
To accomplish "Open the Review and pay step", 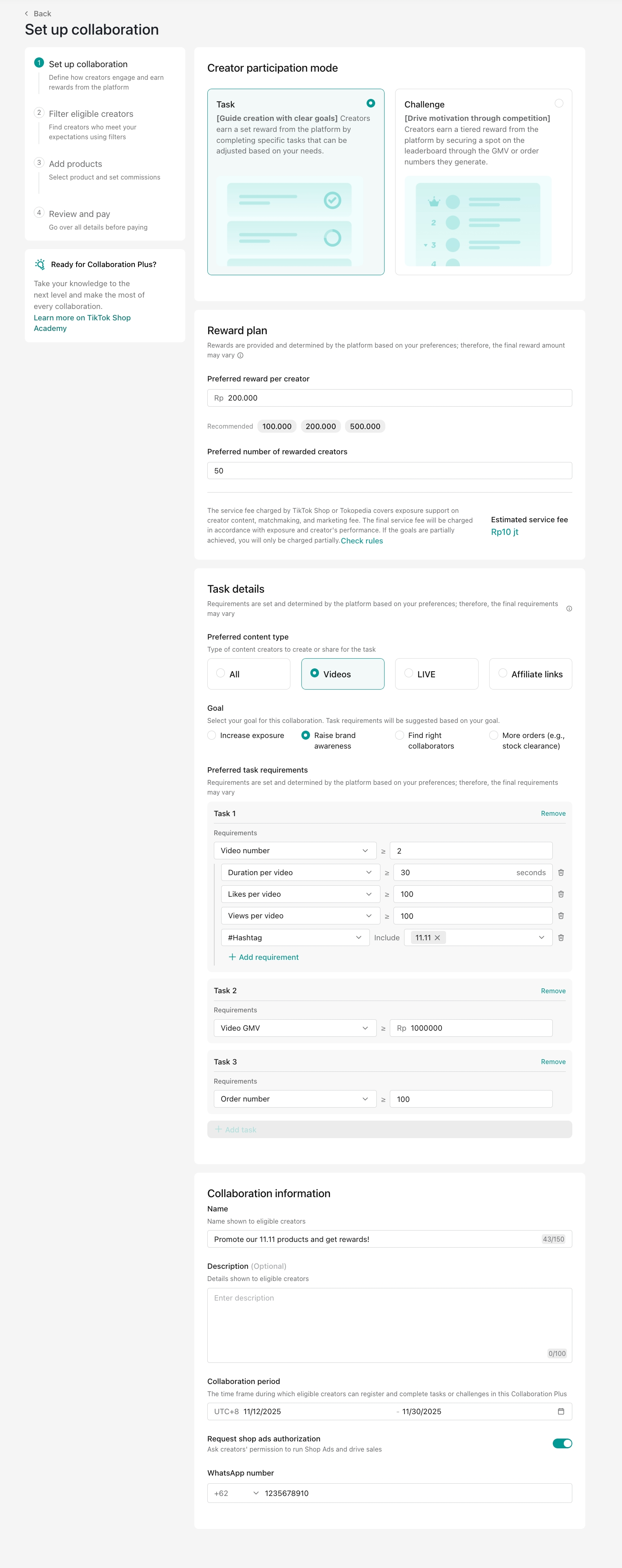I will point(79,214).
